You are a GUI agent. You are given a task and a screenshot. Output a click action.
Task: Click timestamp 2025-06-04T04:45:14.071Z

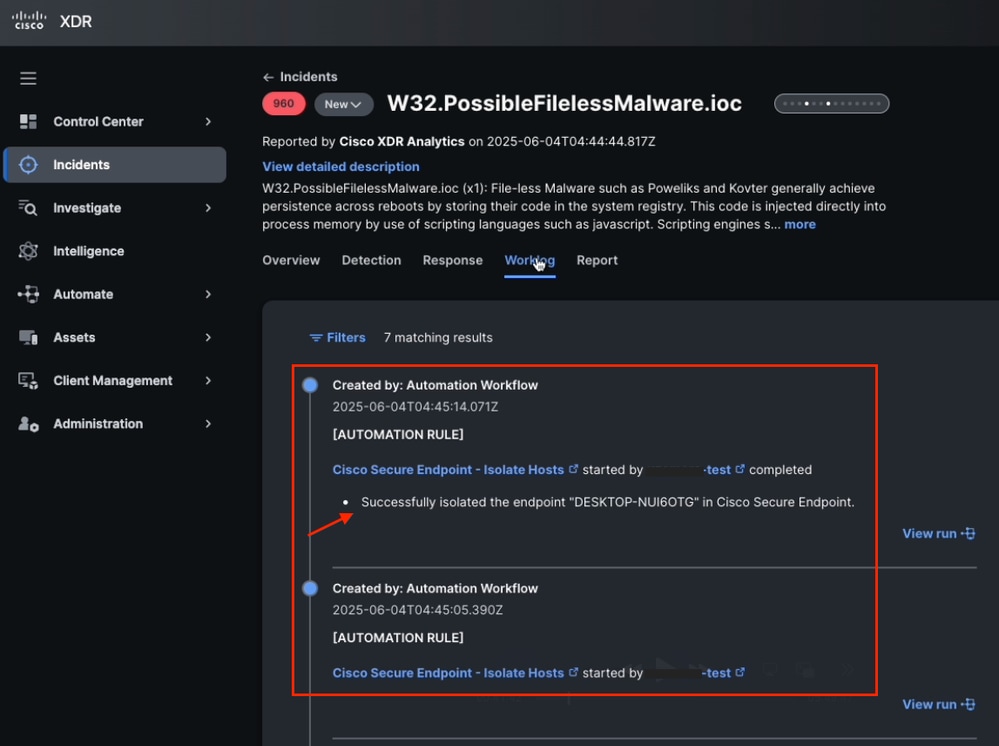coord(415,406)
